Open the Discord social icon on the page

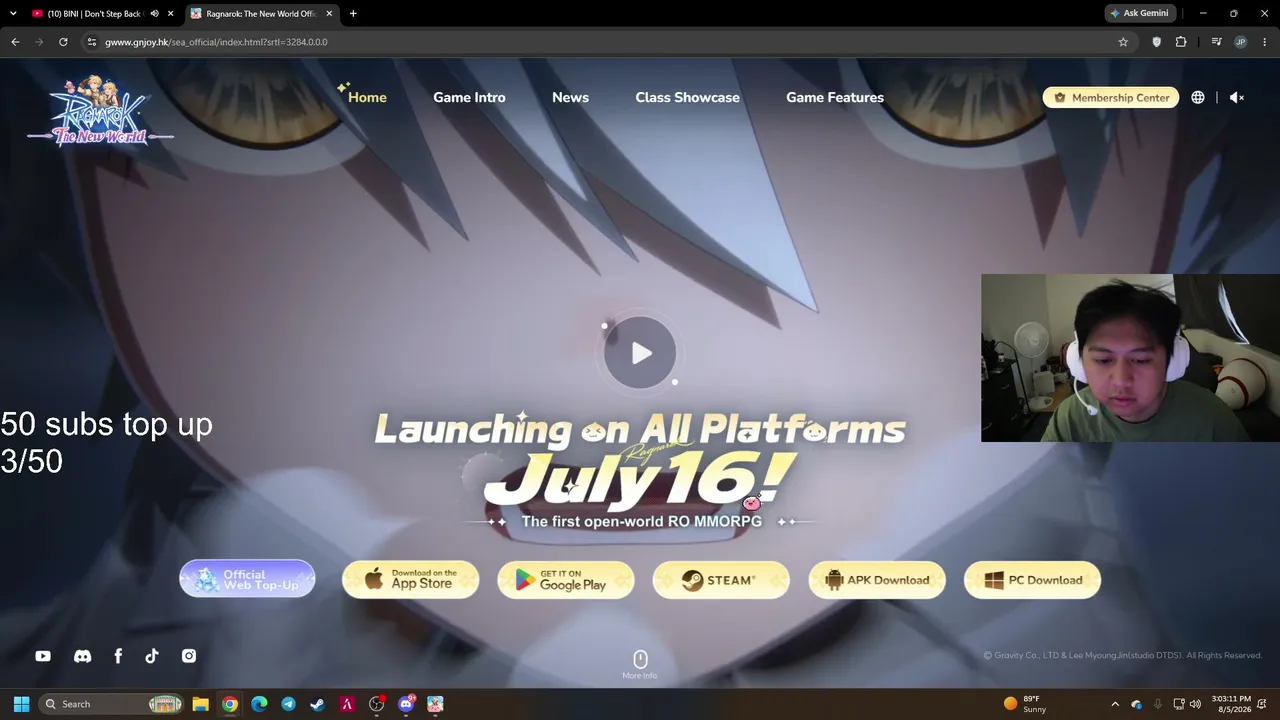pos(82,656)
